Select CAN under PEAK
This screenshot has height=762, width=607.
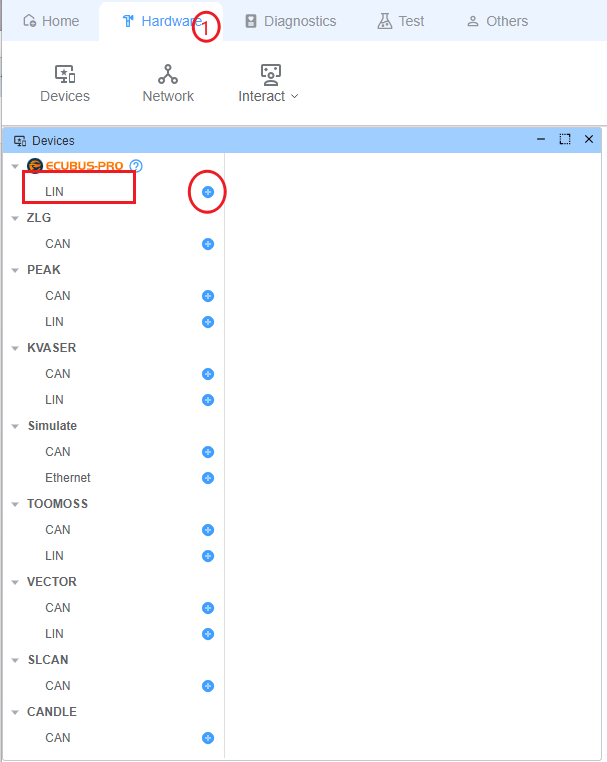(58, 296)
